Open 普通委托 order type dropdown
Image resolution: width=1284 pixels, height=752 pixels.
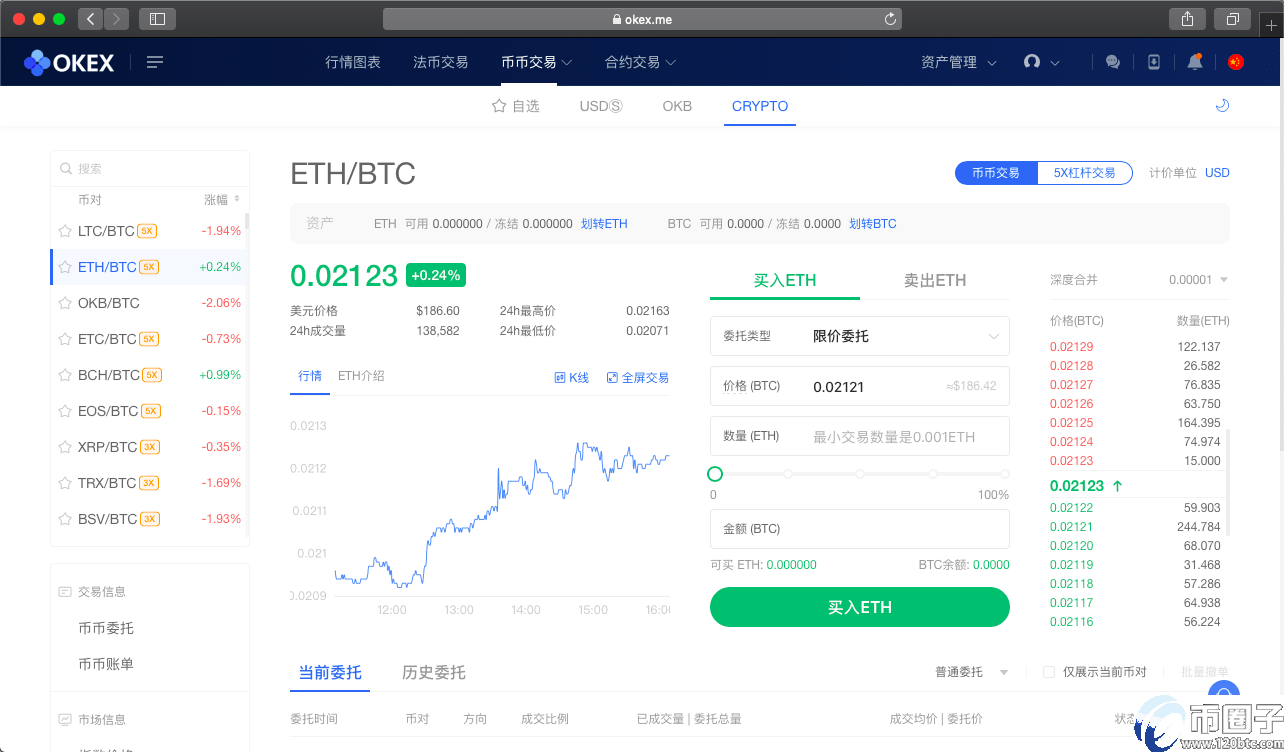[x=971, y=672]
